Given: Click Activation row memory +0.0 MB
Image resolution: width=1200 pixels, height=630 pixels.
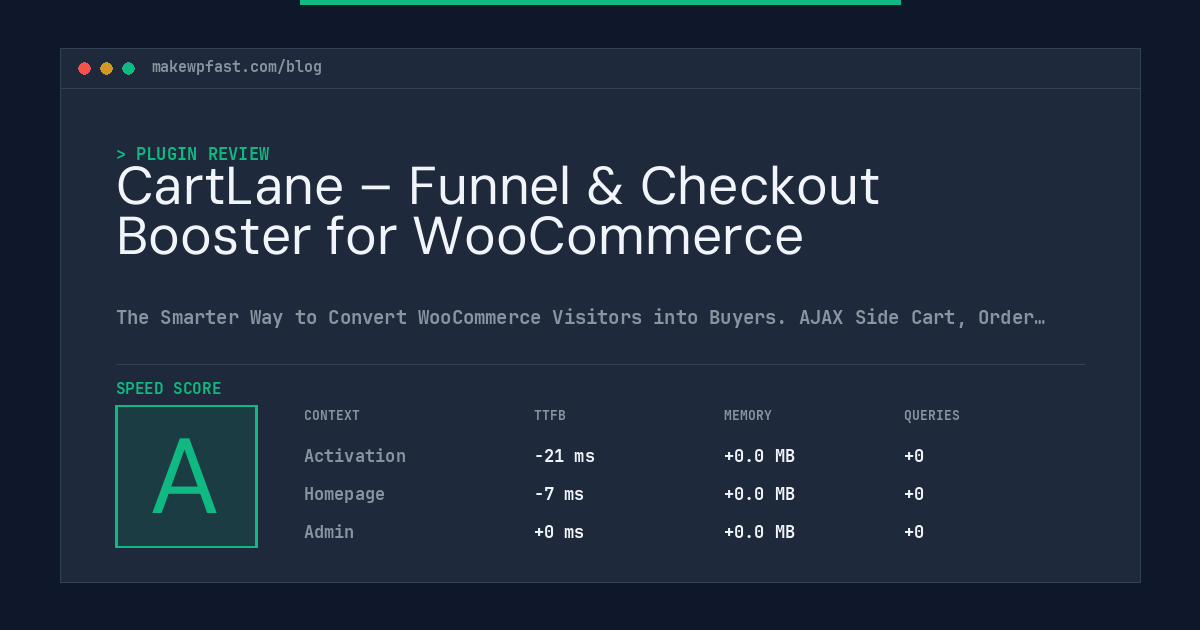Looking at the screenshot, I should (759, 456).
